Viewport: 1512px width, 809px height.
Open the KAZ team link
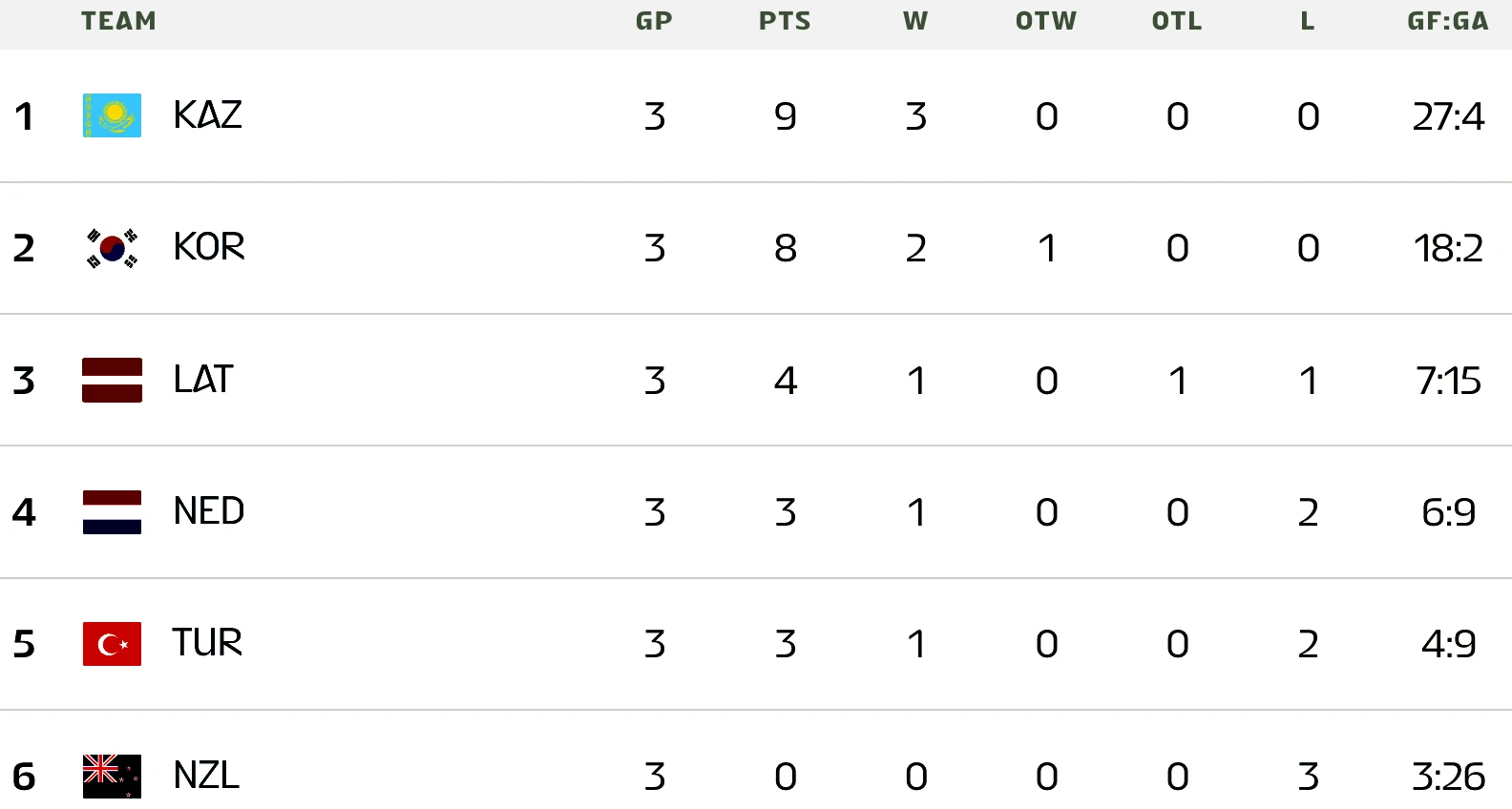click(207, 115)
